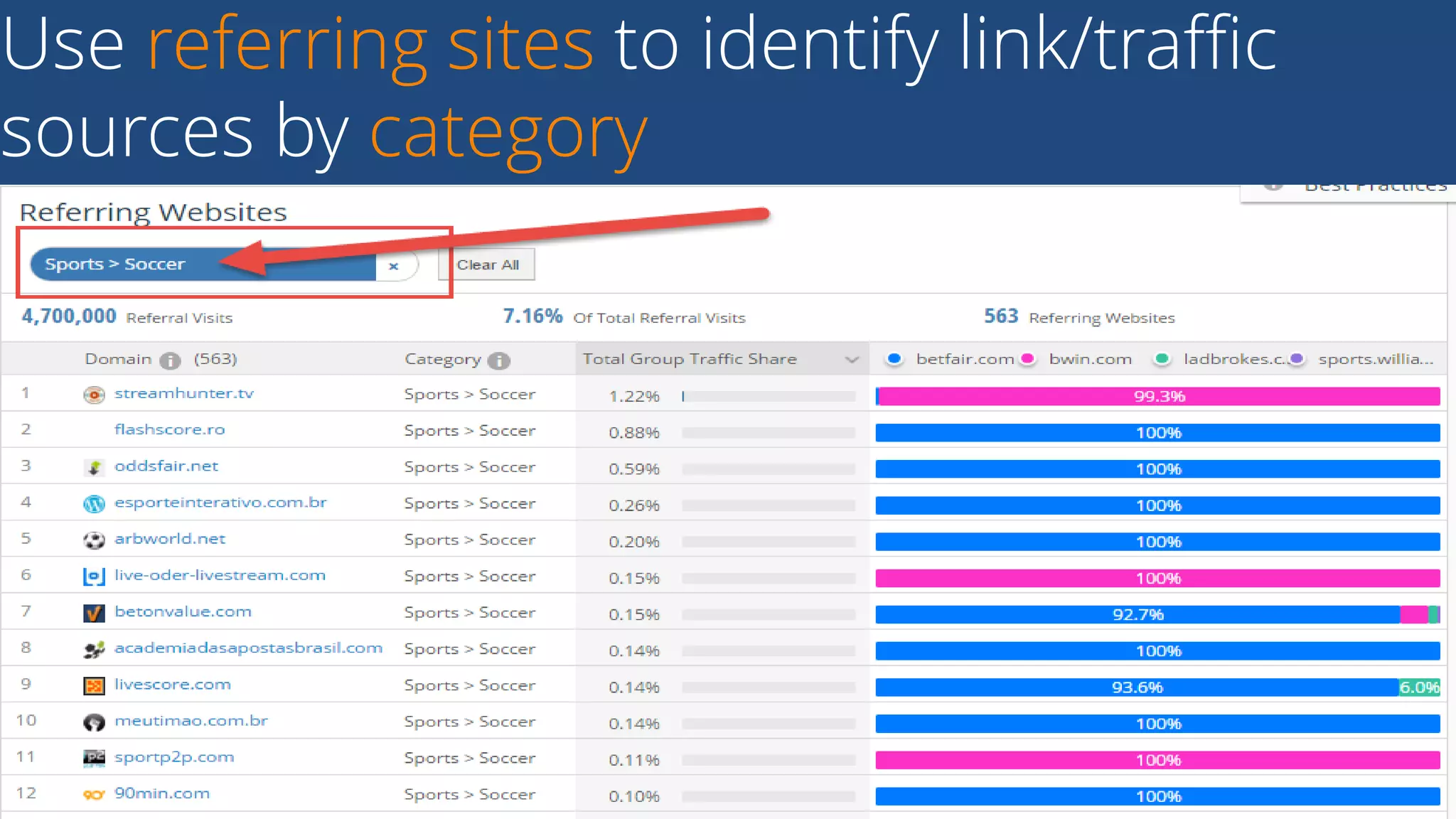Select the sports.willia... purple legend dot
Viewport: 1456px width, 819px height.
point(1297,358)
